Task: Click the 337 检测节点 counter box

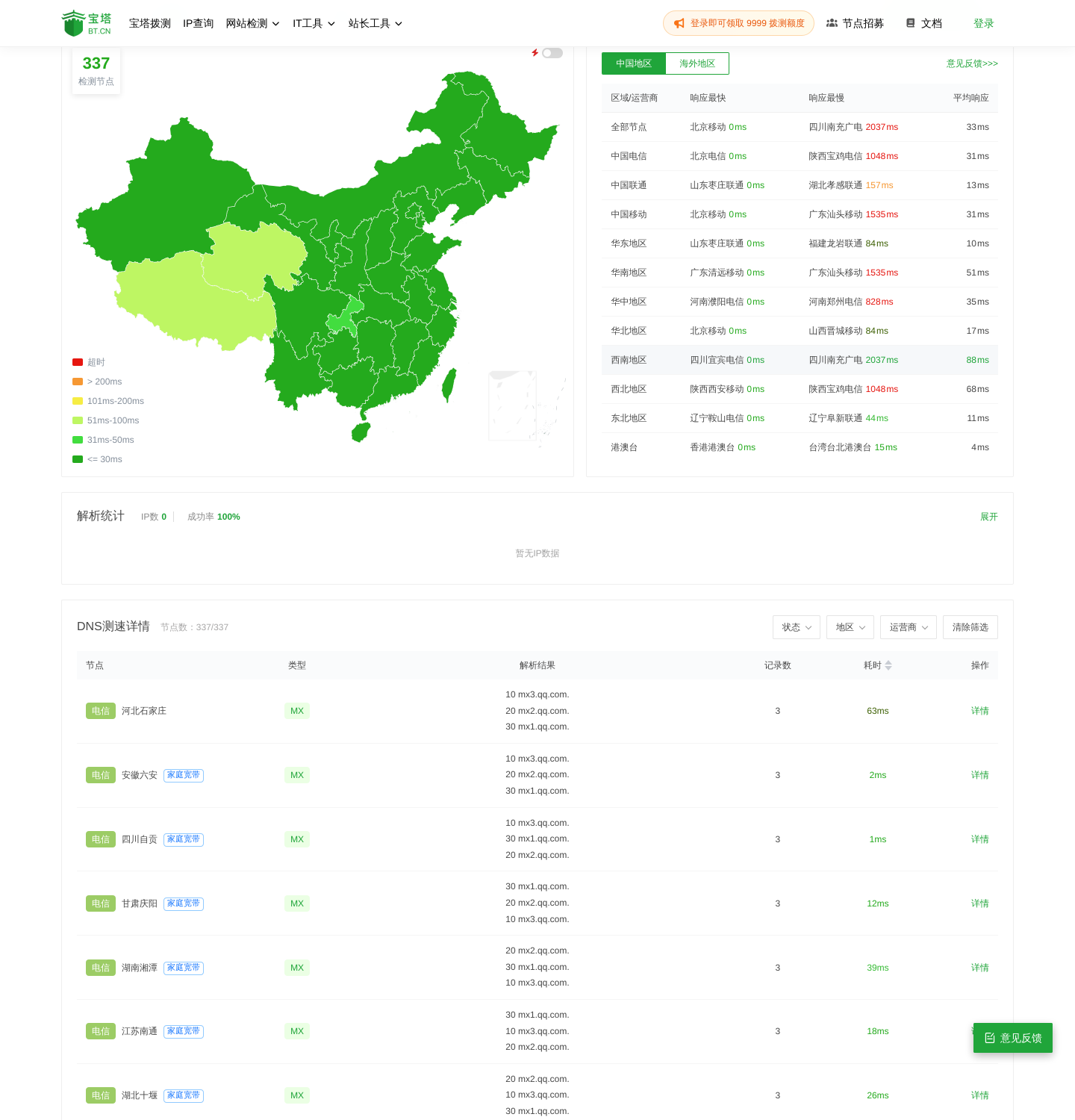Action: pyautogui.click(x=96, y=71)
